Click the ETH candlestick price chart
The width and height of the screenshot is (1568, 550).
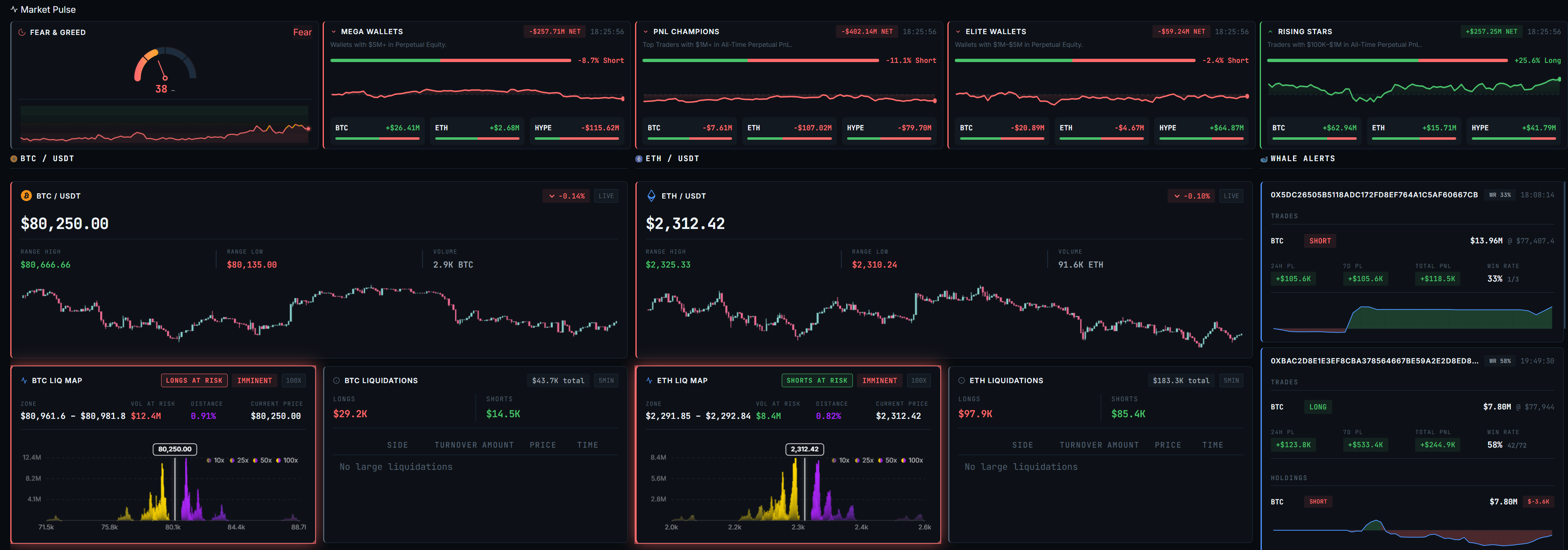[944, 316]
